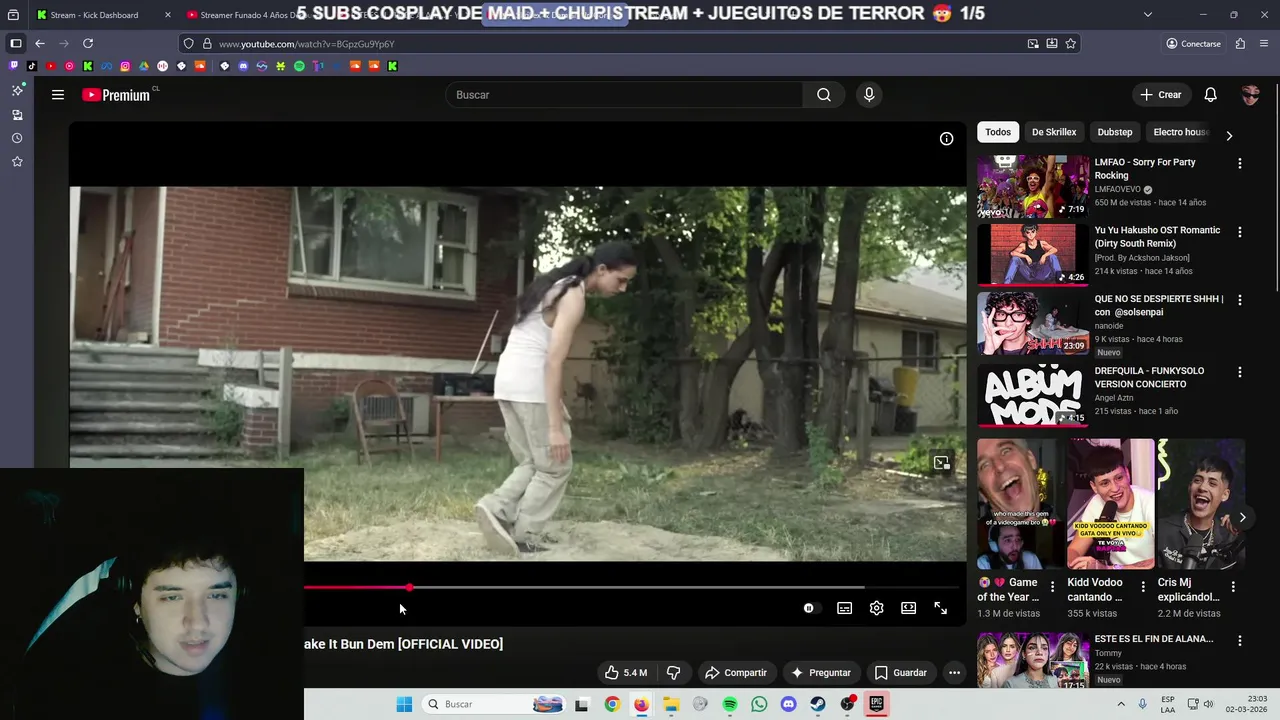Enter fullscreen in the video player
This screenshot has width=1280, height=720.
point(940,608)
